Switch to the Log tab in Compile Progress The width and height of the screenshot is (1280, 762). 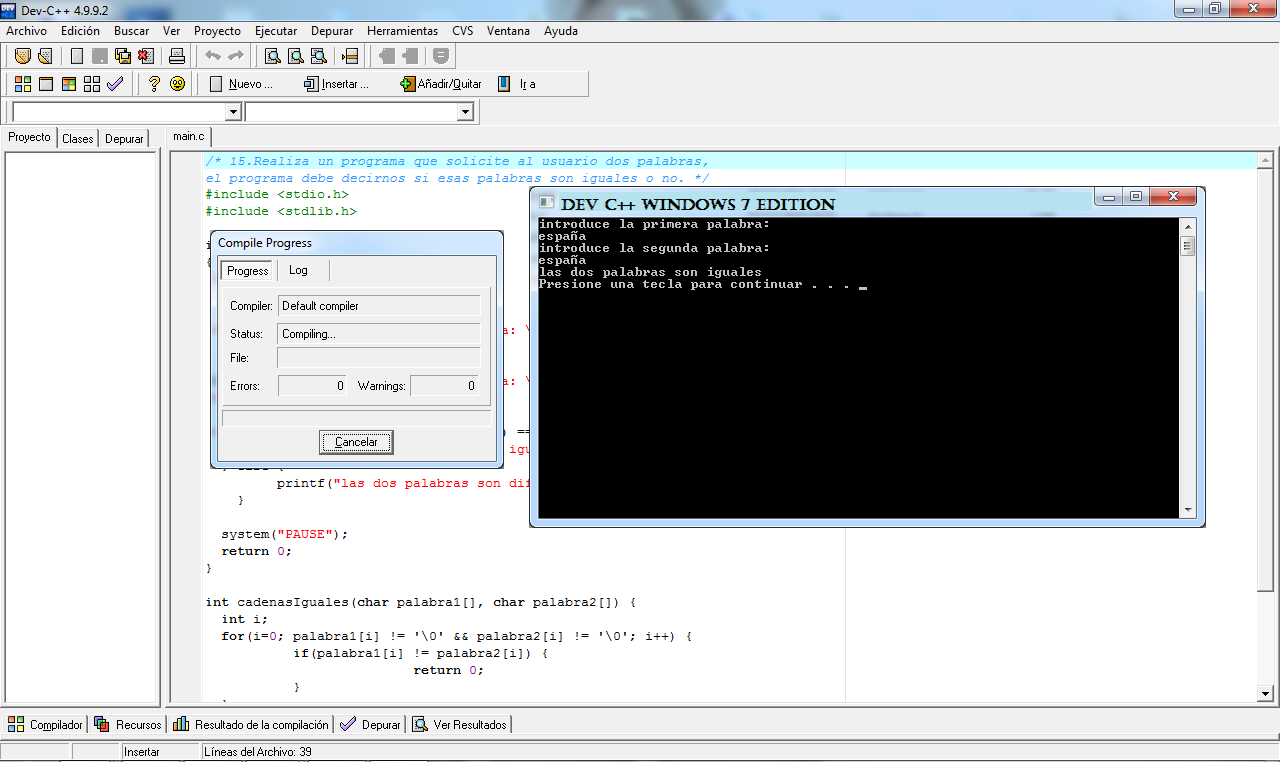pos(298,270)
